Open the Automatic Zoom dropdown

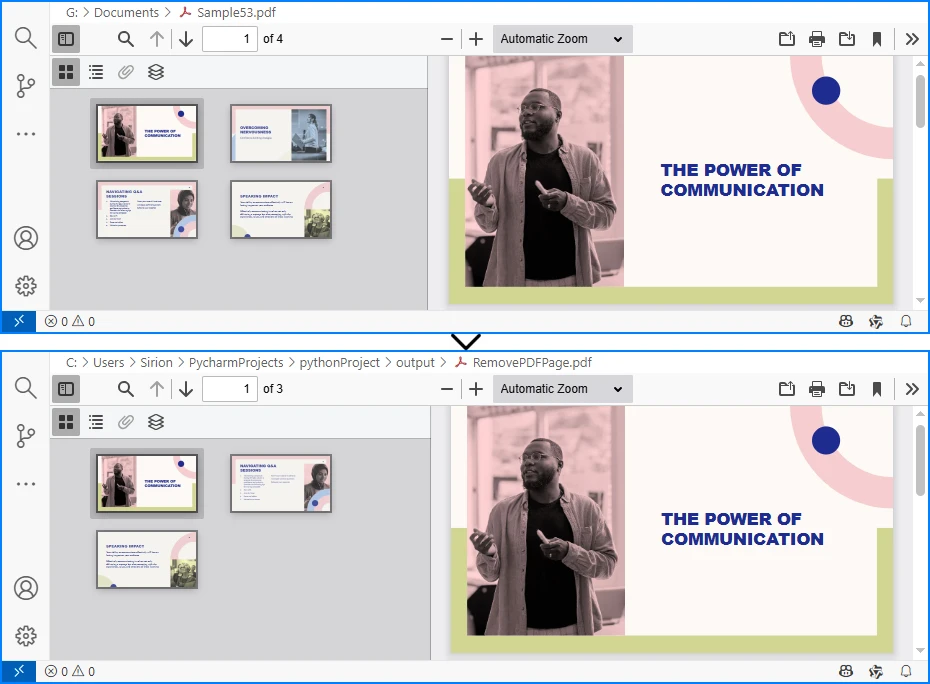click(562, 38)
